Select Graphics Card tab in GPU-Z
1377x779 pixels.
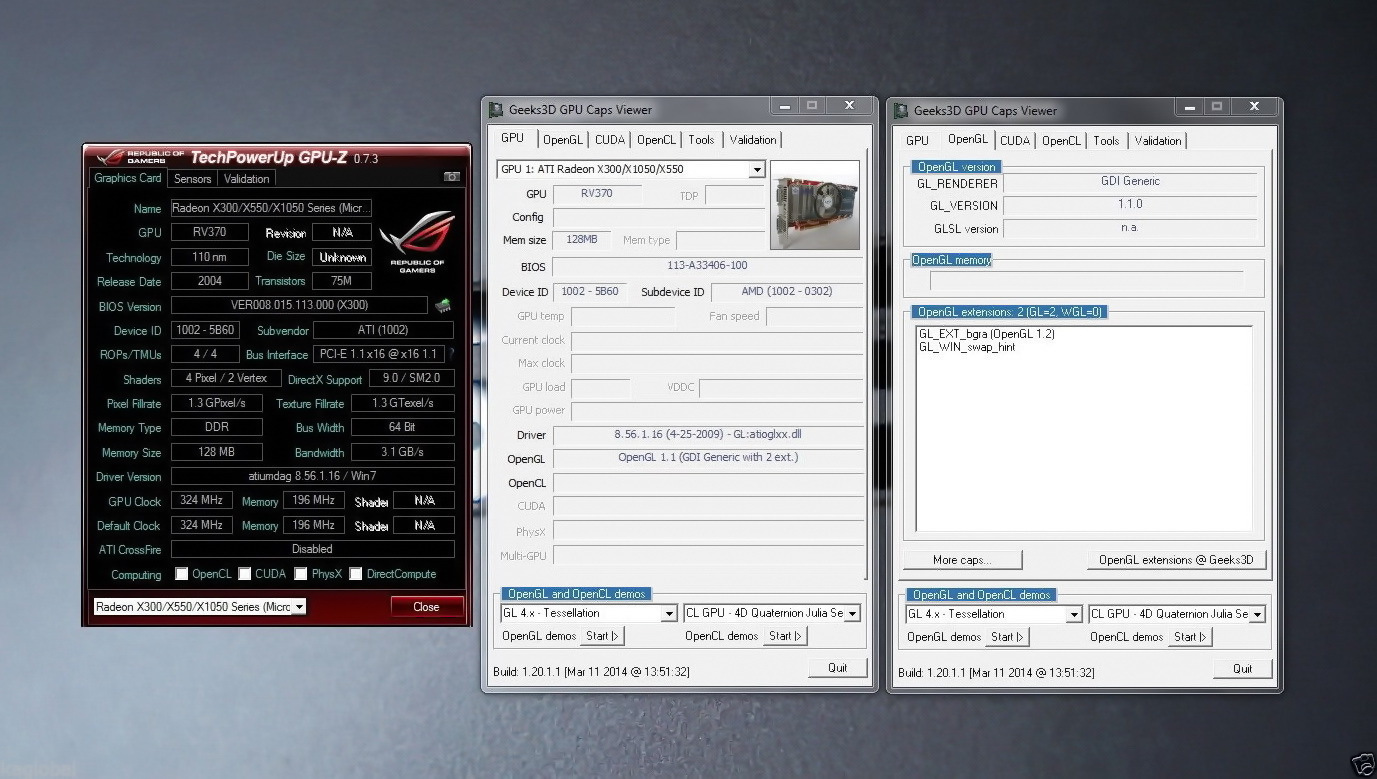click(128, 178)
